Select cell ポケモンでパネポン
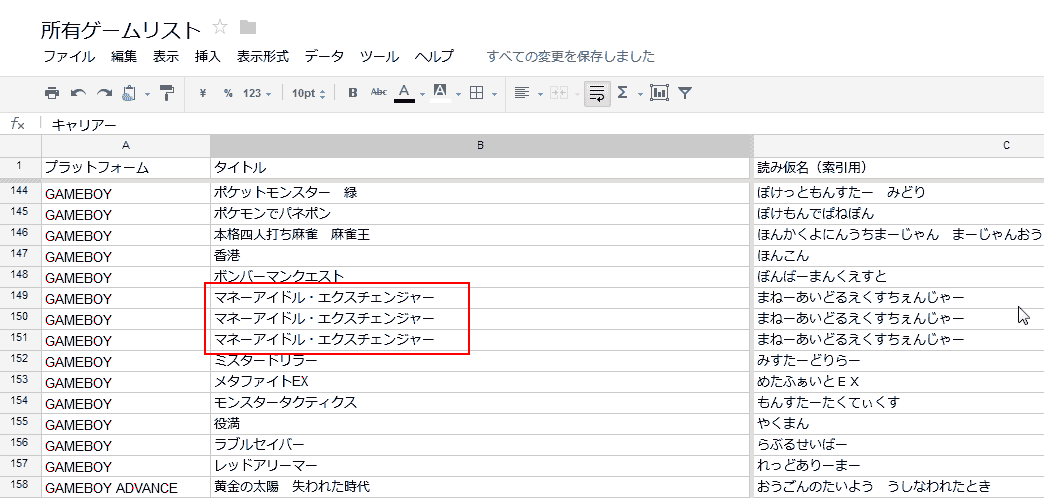 coord(481,214)
